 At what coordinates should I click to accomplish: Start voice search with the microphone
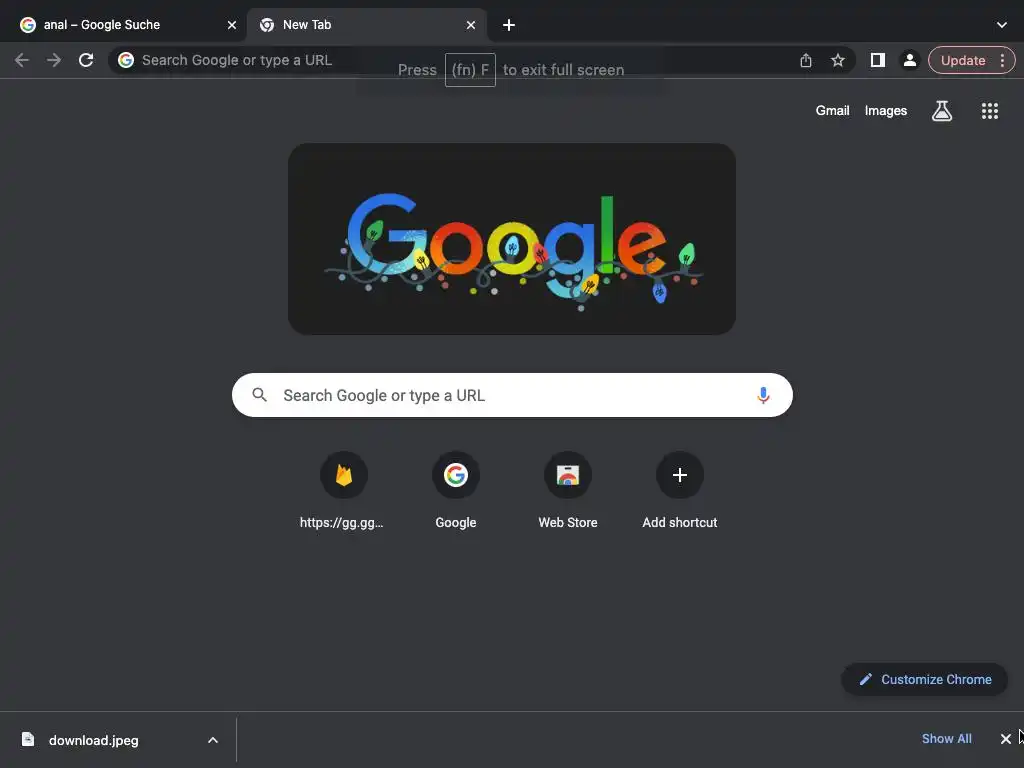(x=763, y=395)
